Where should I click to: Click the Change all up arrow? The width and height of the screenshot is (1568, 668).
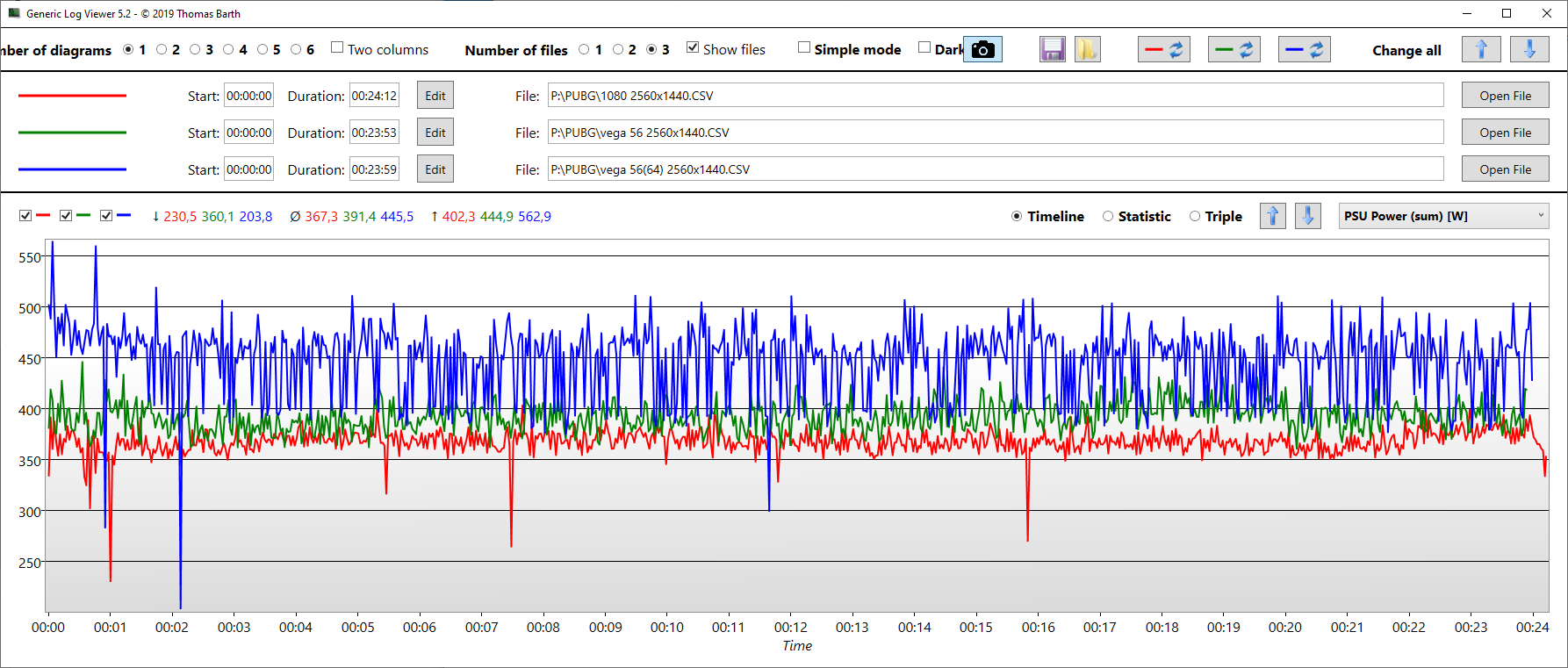point(1481,50)
